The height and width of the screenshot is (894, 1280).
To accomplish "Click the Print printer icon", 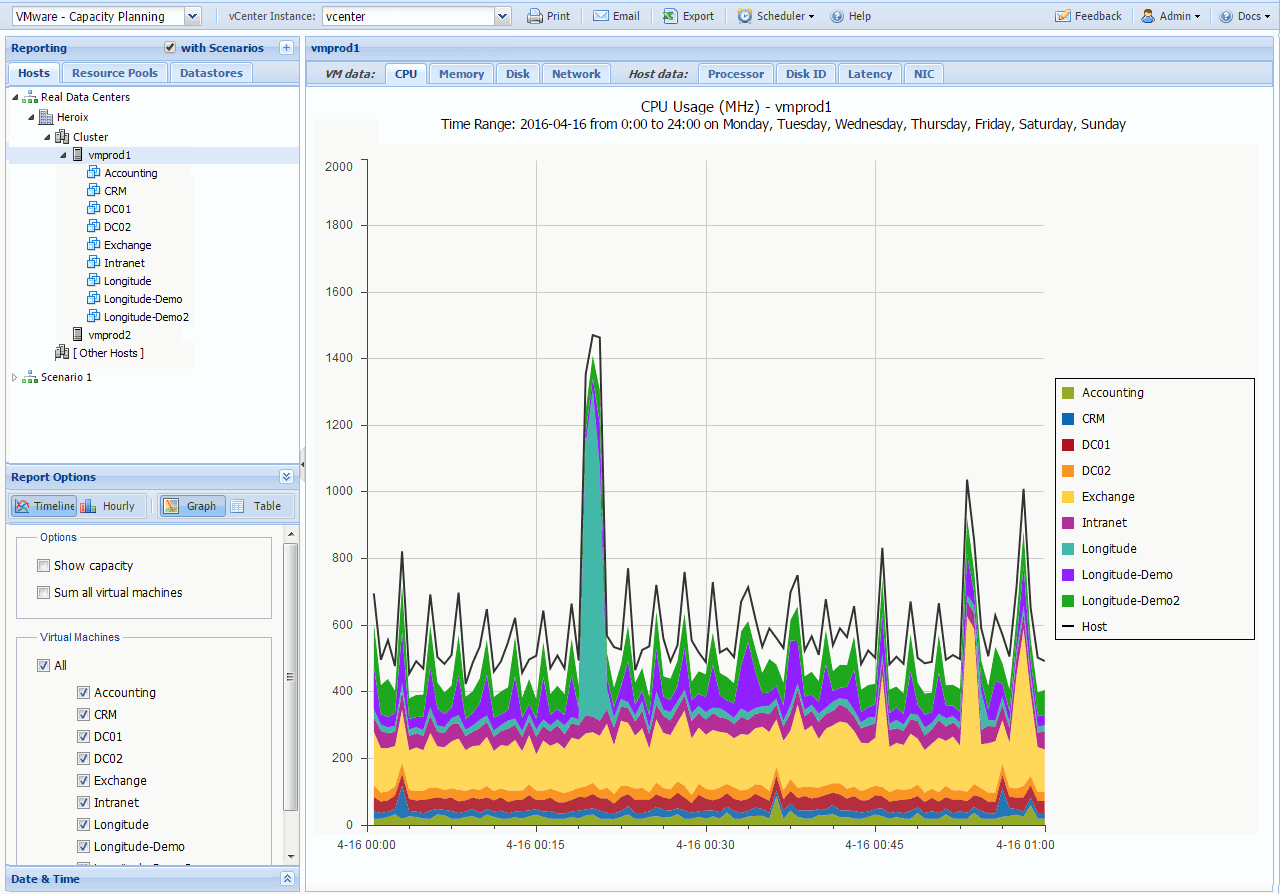I will point(535,16).
